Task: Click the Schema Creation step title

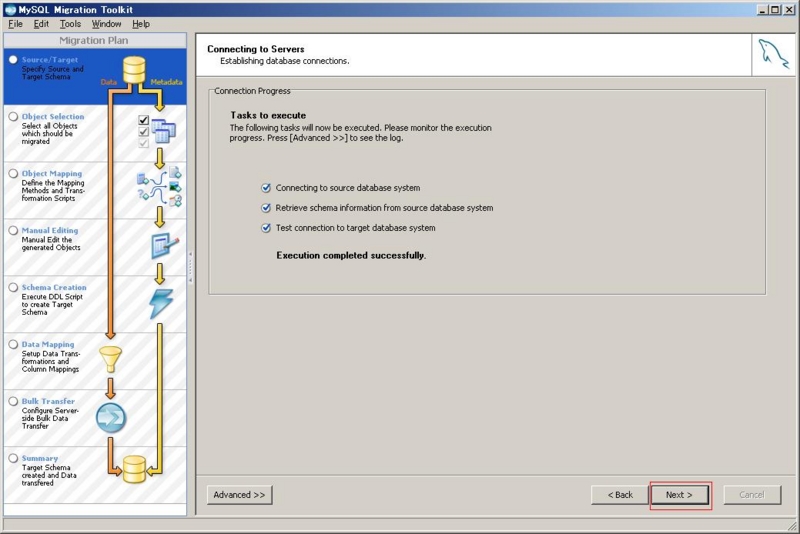Action: pyautogui.click(x=54, y=288)
